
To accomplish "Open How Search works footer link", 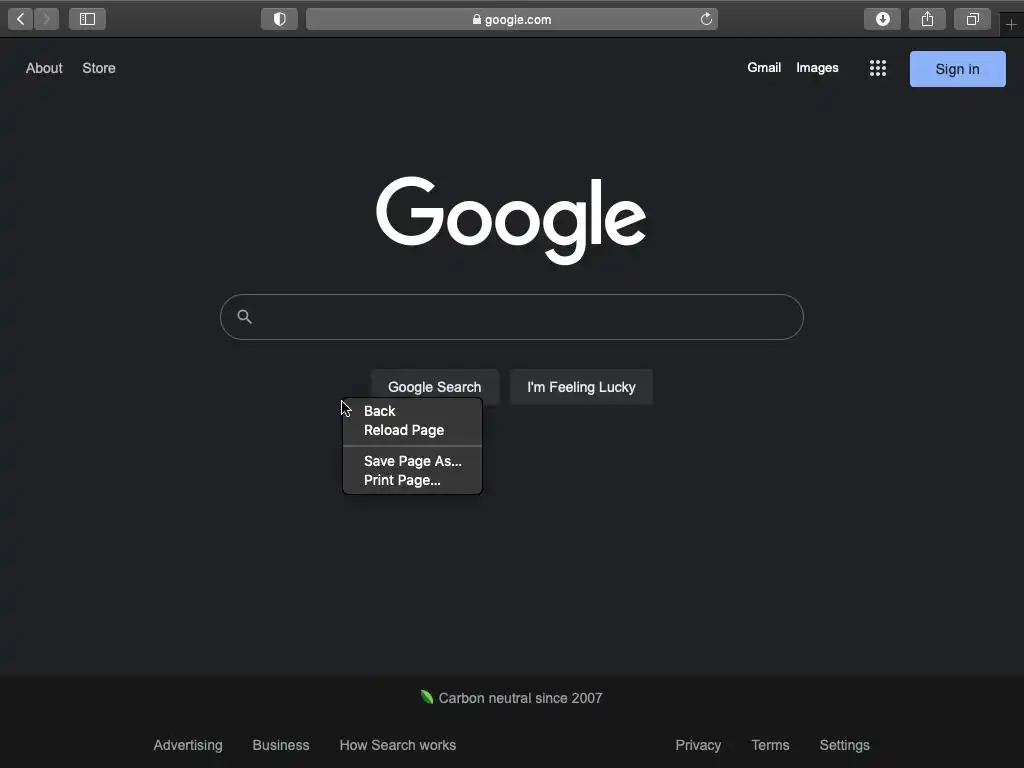I will tap(398, 745).
